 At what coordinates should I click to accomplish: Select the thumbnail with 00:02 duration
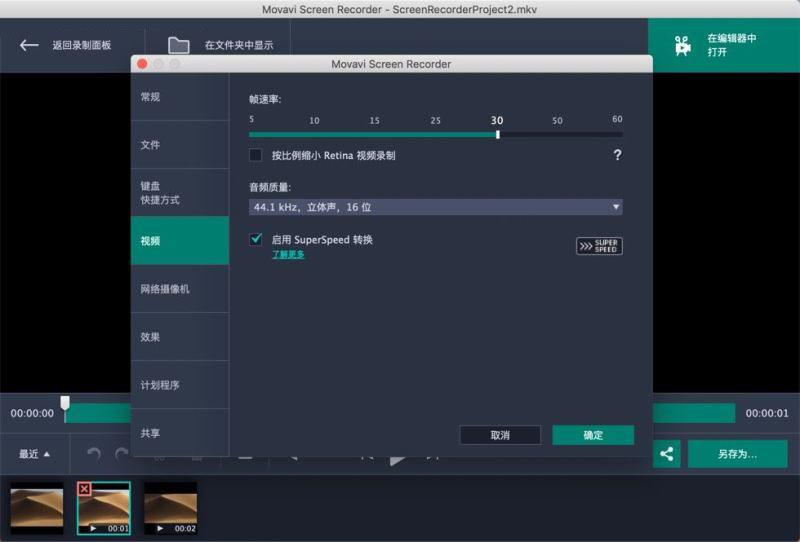pyautogui.click(x=170, y=507)
